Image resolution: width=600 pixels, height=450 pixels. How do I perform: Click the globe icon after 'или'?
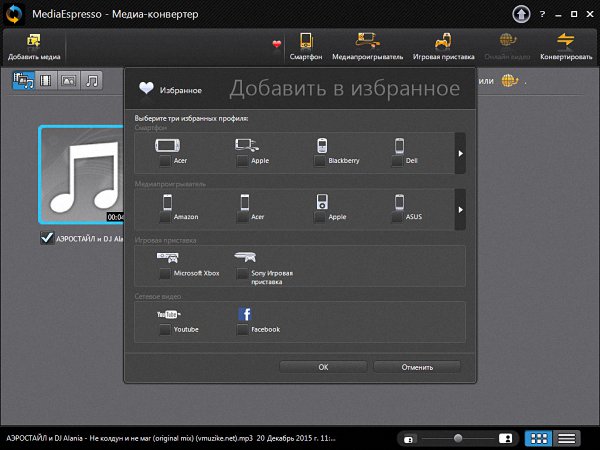(x=509, y=81)
